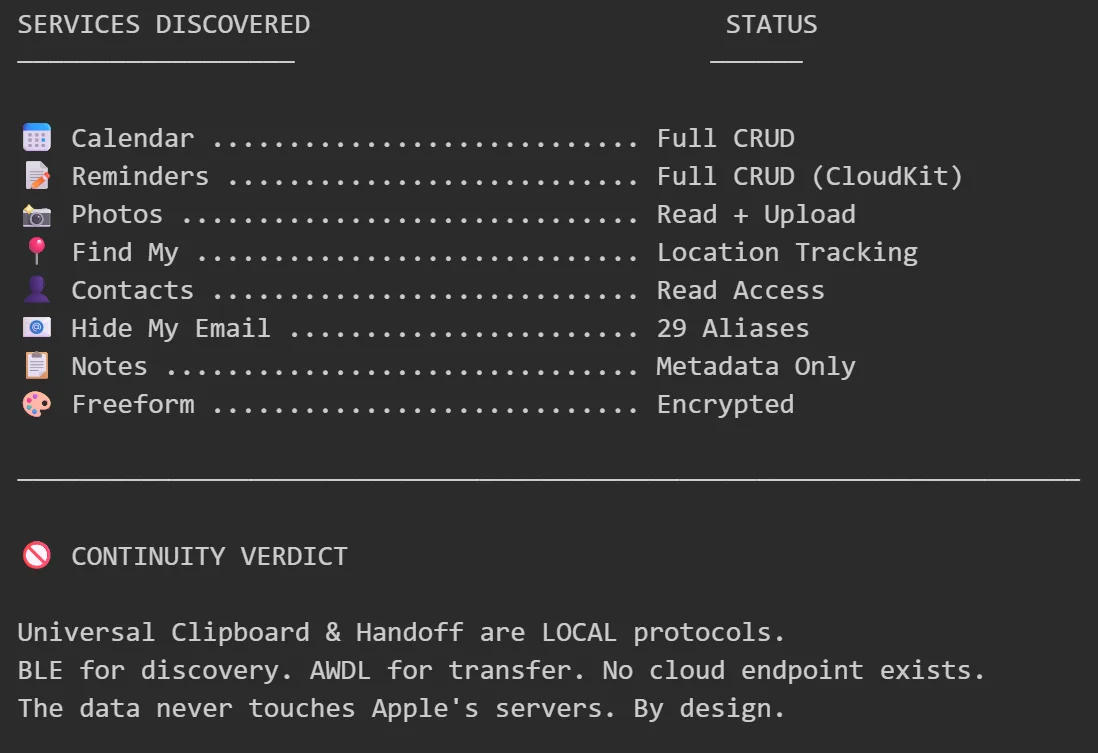Click the "Read Access" Contacts status

[x=741, y=291]
